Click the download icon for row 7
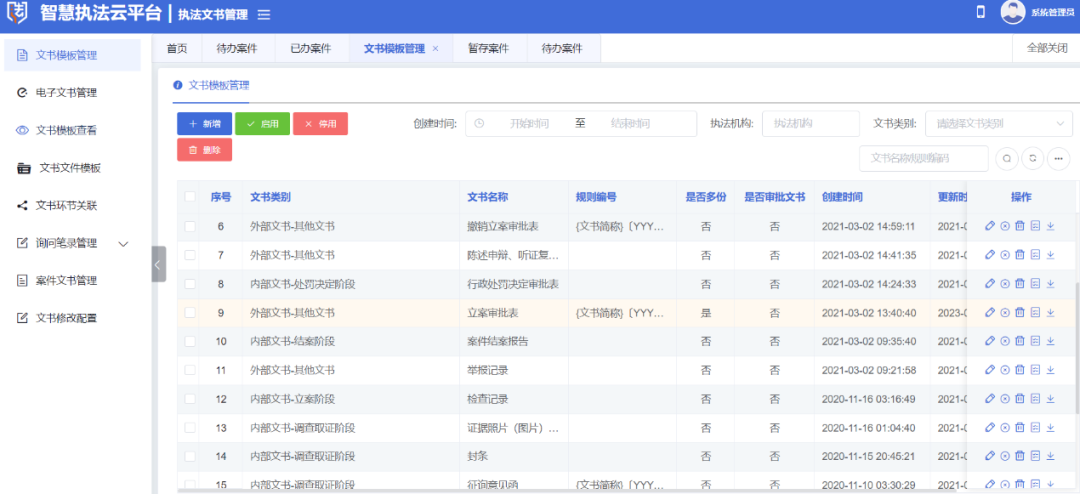1080x494 pixels. point(1050,255)
